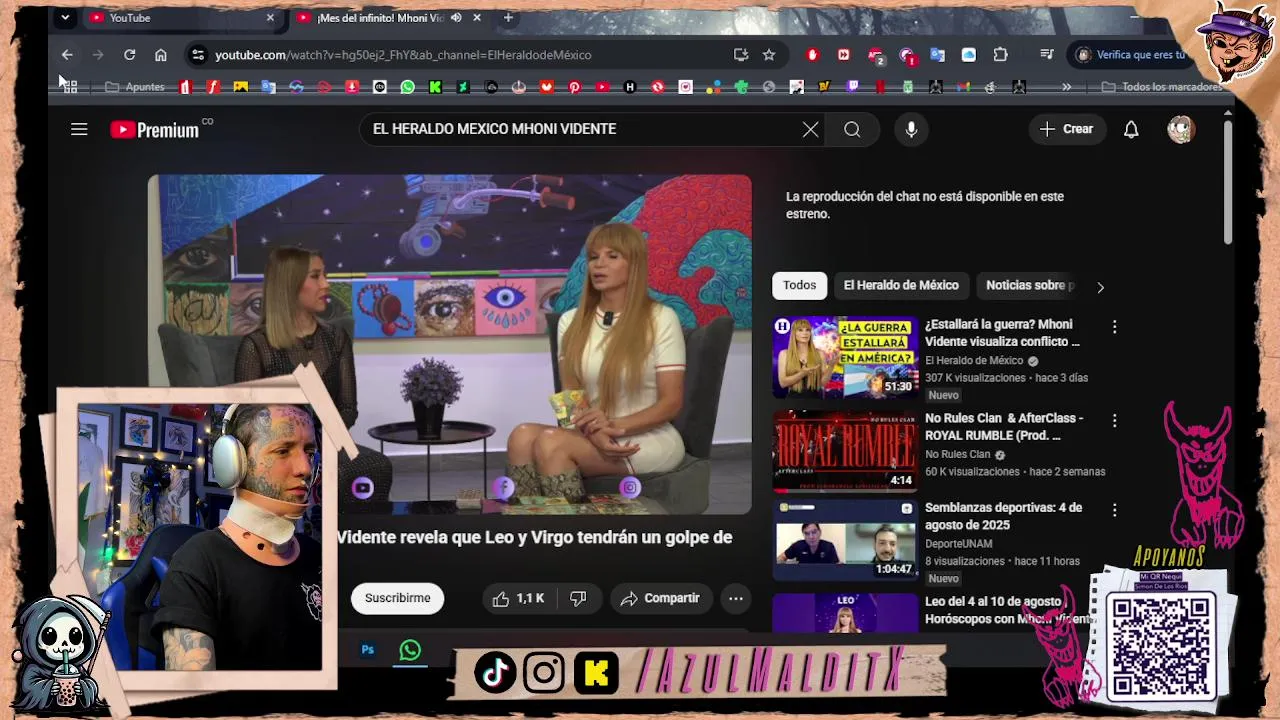Reload the current page
Image resolution: width=1280 pixels, height=720 pixels.
129,55
